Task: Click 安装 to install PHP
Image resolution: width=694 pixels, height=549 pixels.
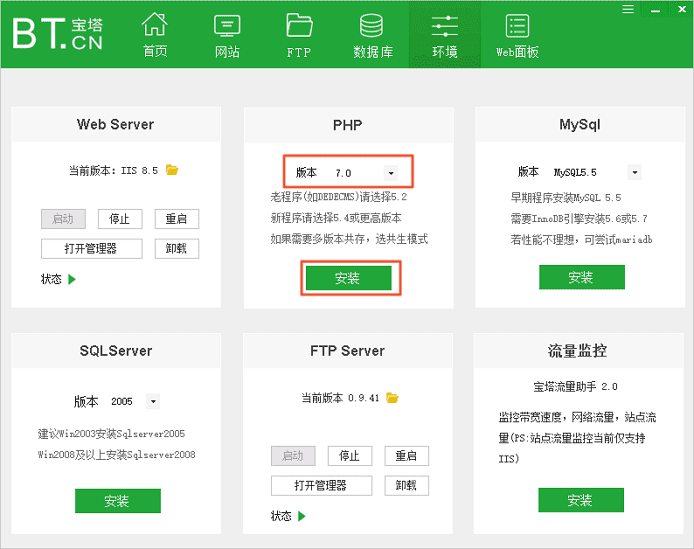Action: pos(348,278)
